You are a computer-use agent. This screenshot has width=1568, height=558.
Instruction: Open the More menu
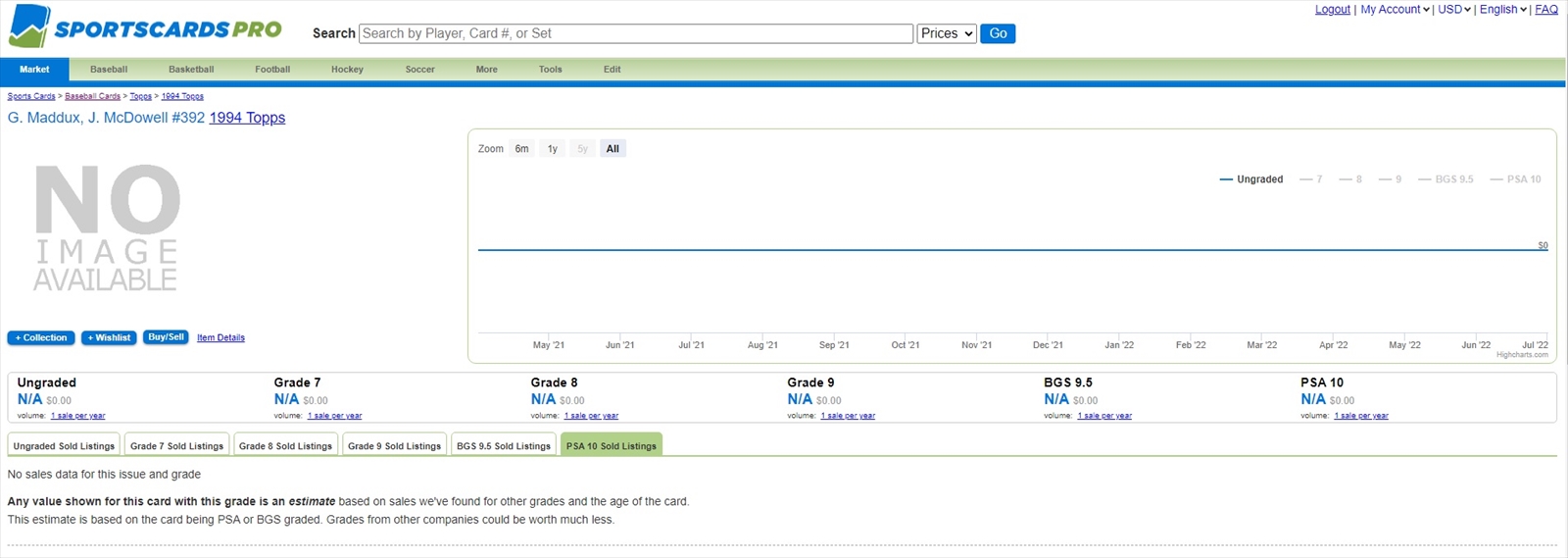[487, 70]
